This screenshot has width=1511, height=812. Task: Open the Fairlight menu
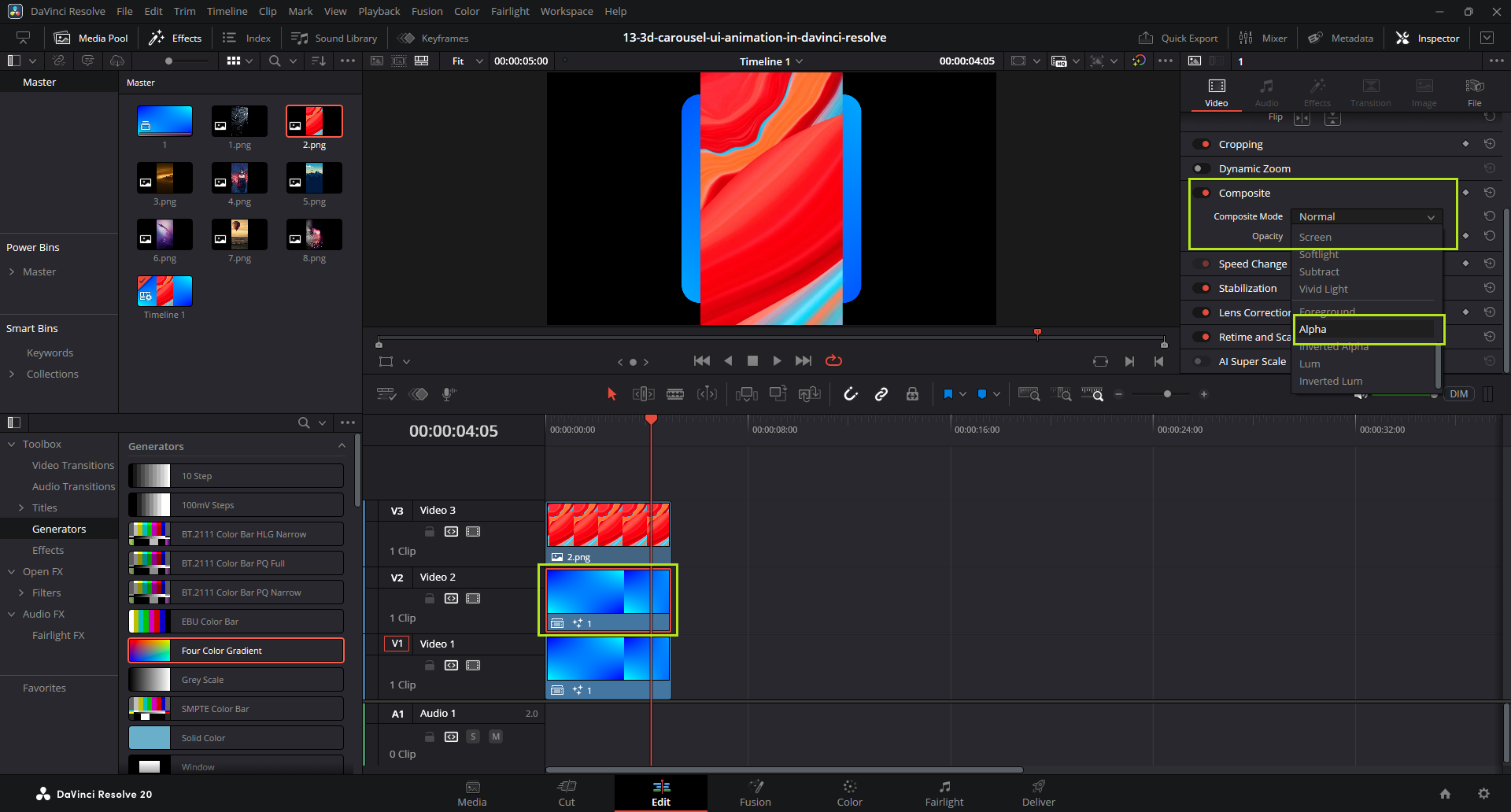[x=510, y=11]
